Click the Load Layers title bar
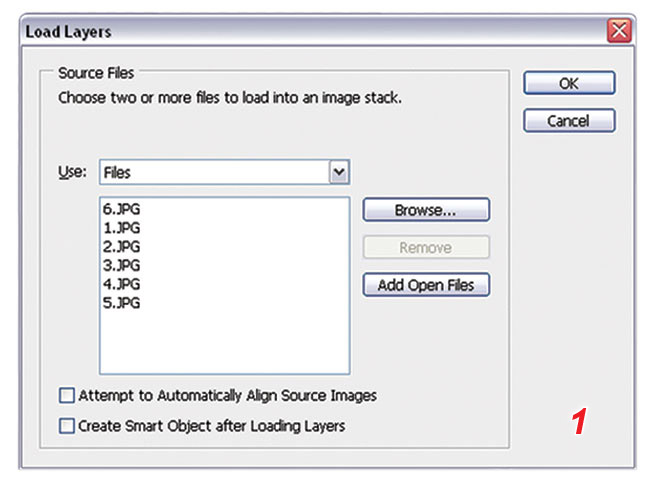Viewport: 650px width, 488px height. (315, 31)
